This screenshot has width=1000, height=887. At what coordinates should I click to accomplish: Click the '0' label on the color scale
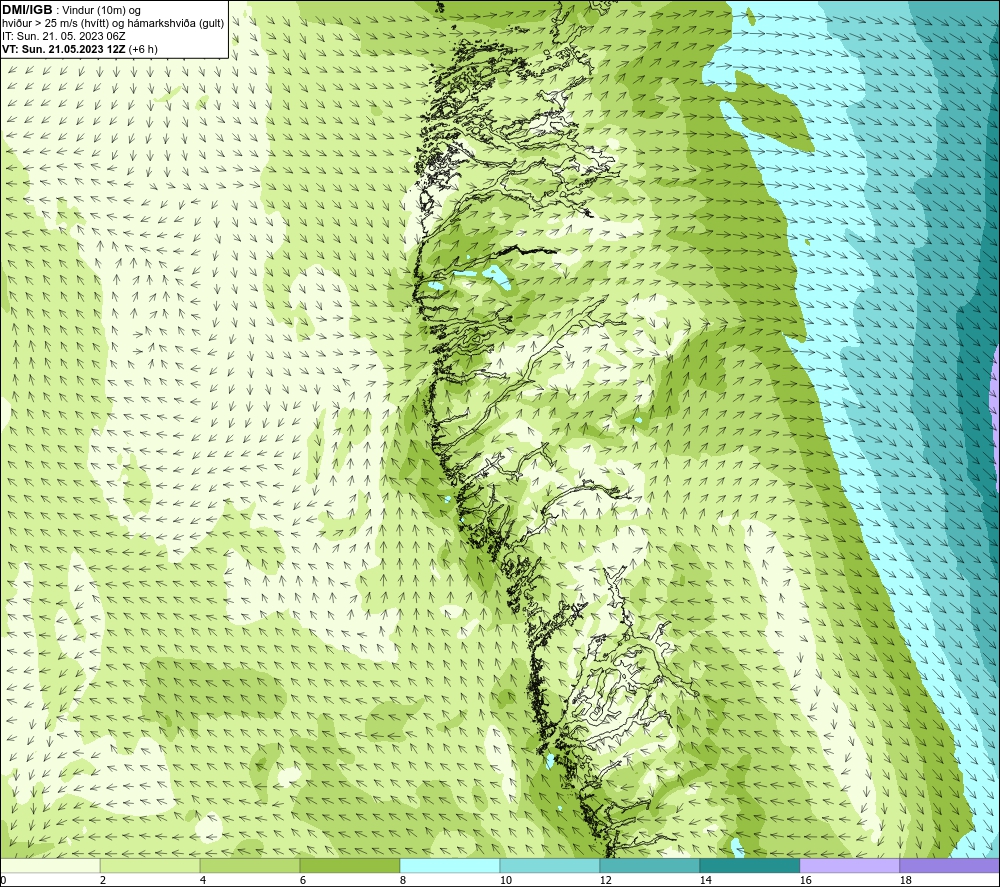(4, 881)
